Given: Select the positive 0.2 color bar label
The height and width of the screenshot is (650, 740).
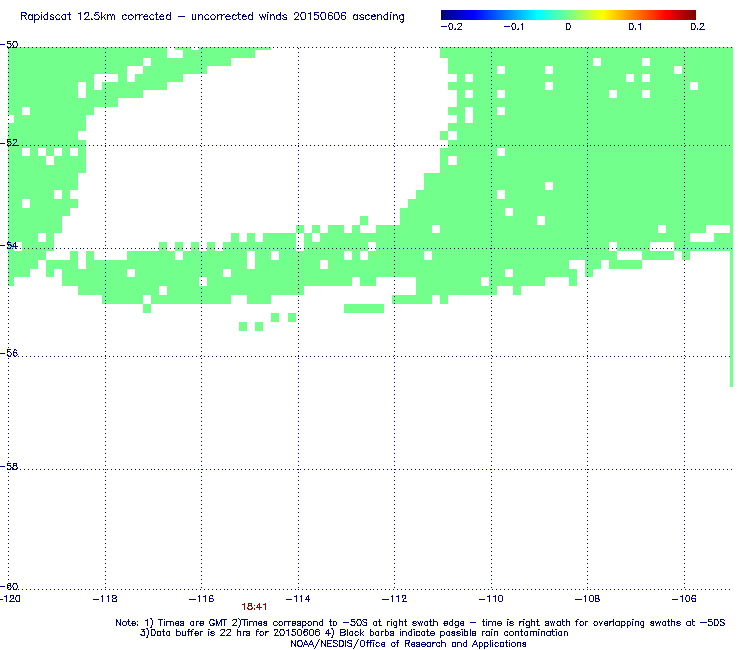Looking at the screenshot, I should tap(698, 27).
